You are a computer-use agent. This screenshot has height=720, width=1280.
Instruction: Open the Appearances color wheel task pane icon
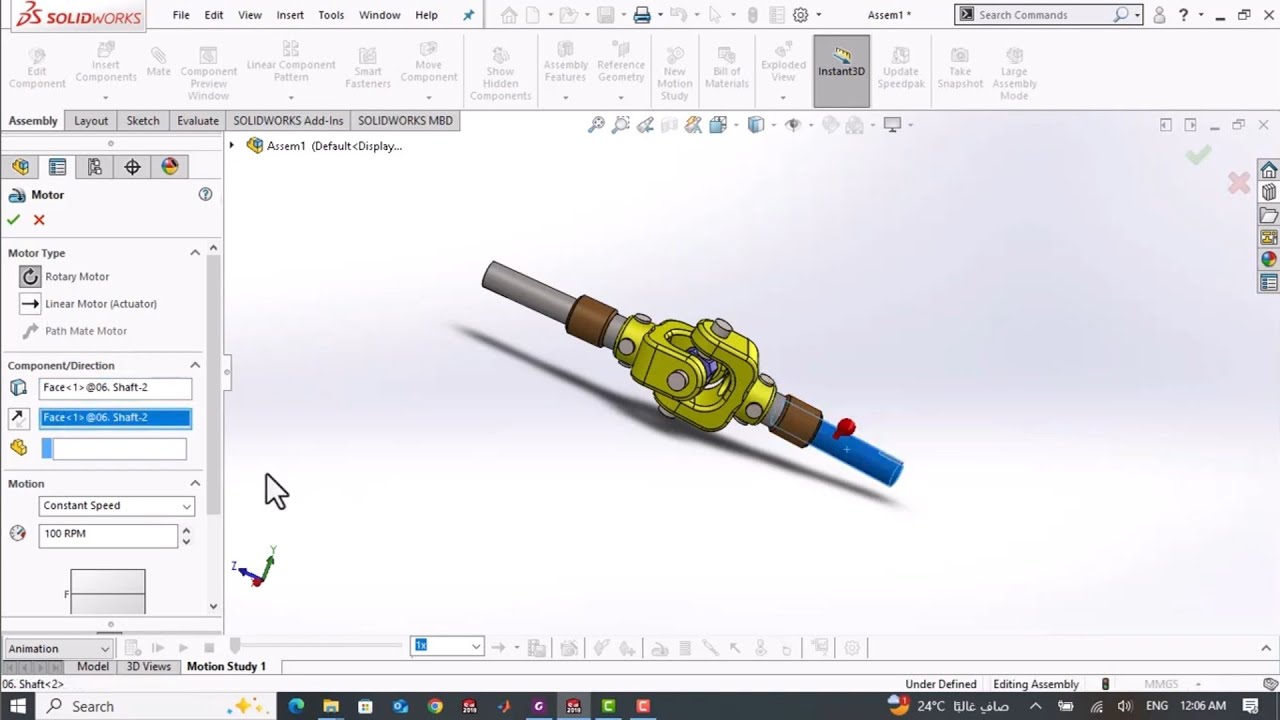pos(1268,259)
